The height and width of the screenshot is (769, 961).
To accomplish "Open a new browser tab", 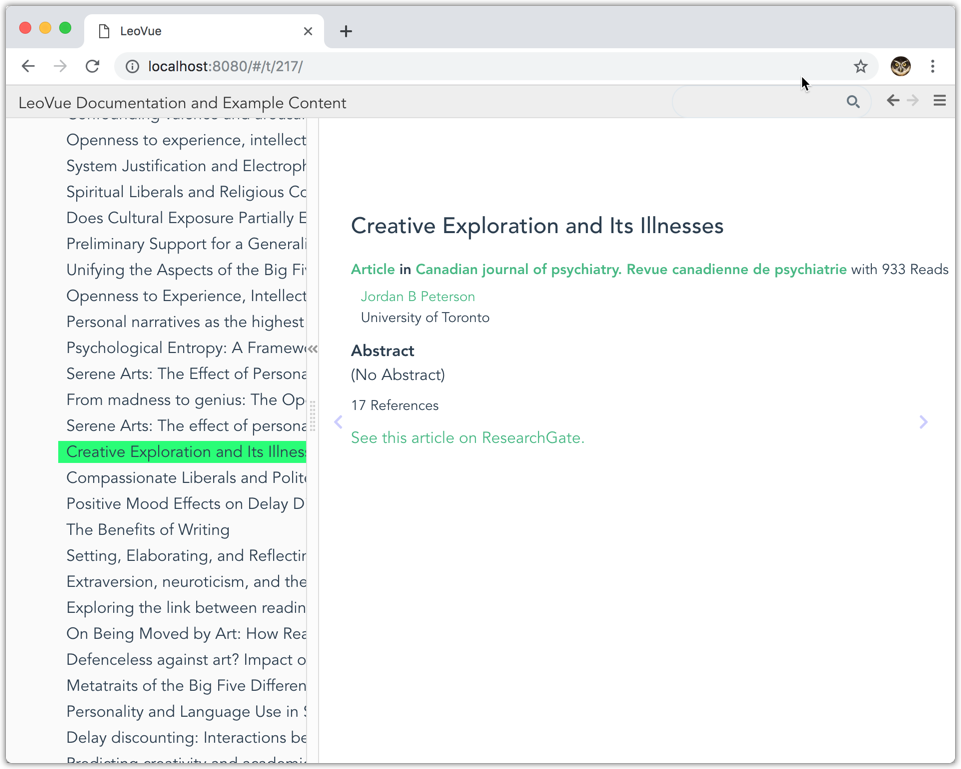I will (x=346, y=31).
